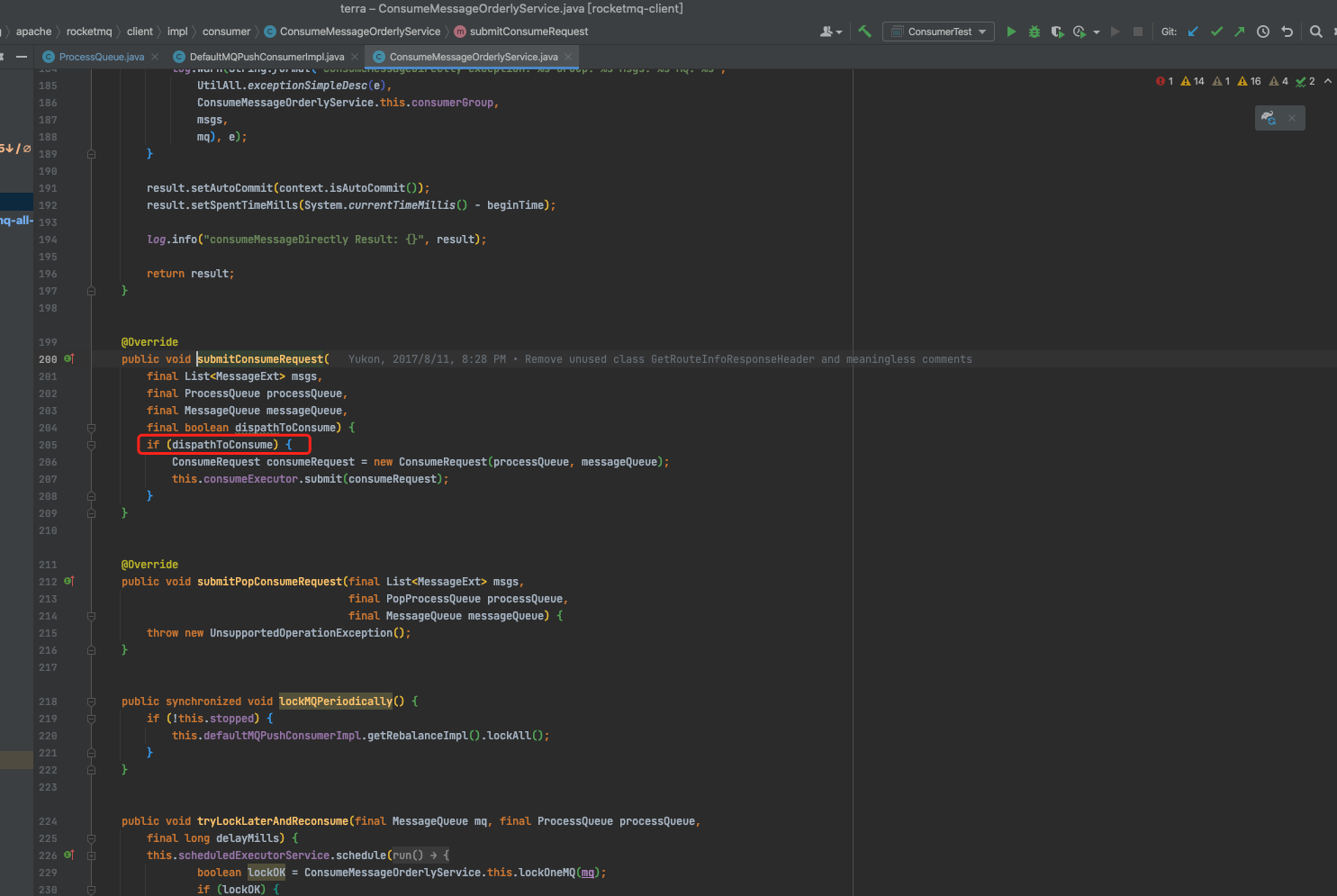Screen dimensions: 1337x896
Task: Click Git update project blue arrow
Action: (1193, 32)
